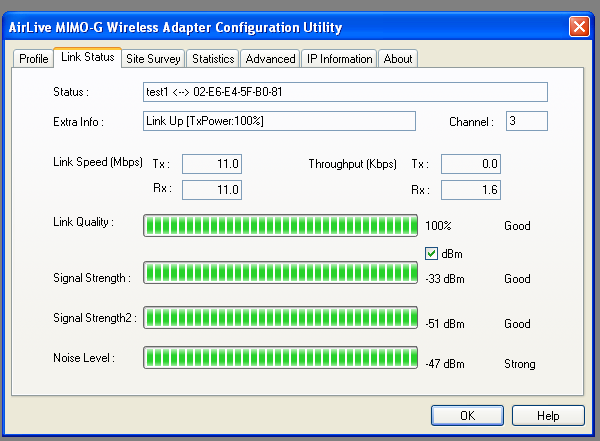Click the Throughput Rx 1.6 field
Screen dimensions: 600x441
[x=471, y=190]
